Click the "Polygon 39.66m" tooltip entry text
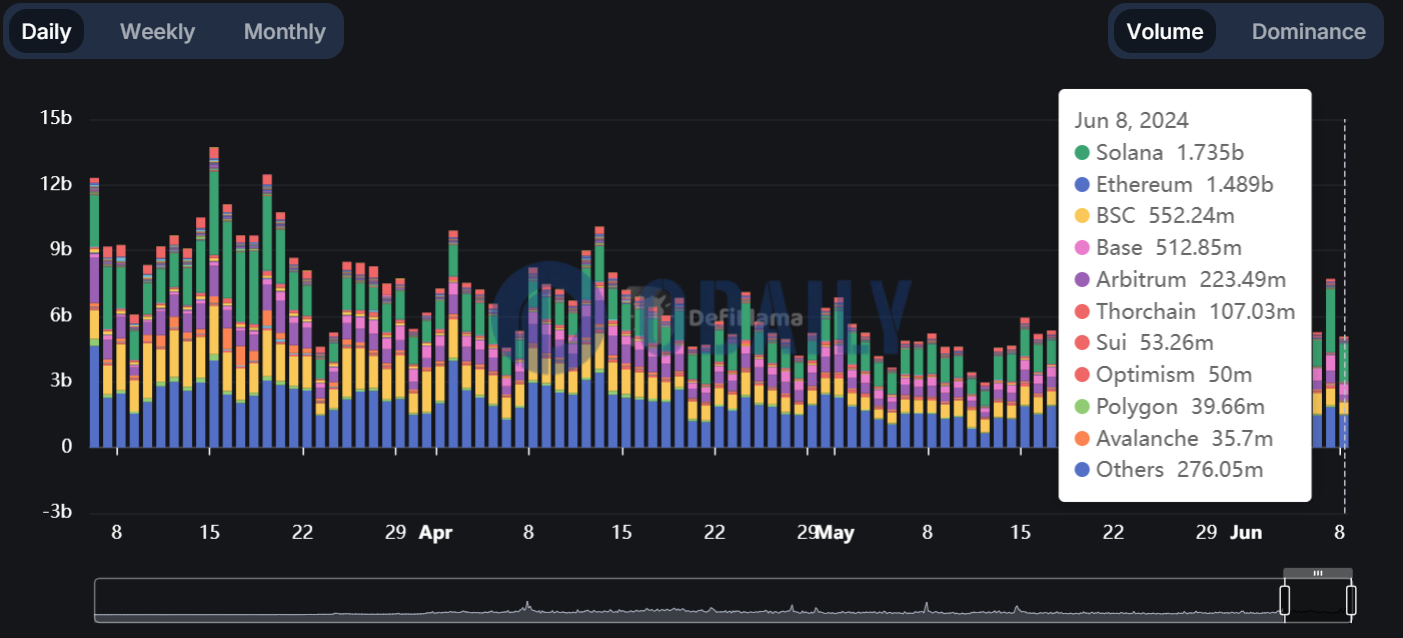 tap(1180, 406)
